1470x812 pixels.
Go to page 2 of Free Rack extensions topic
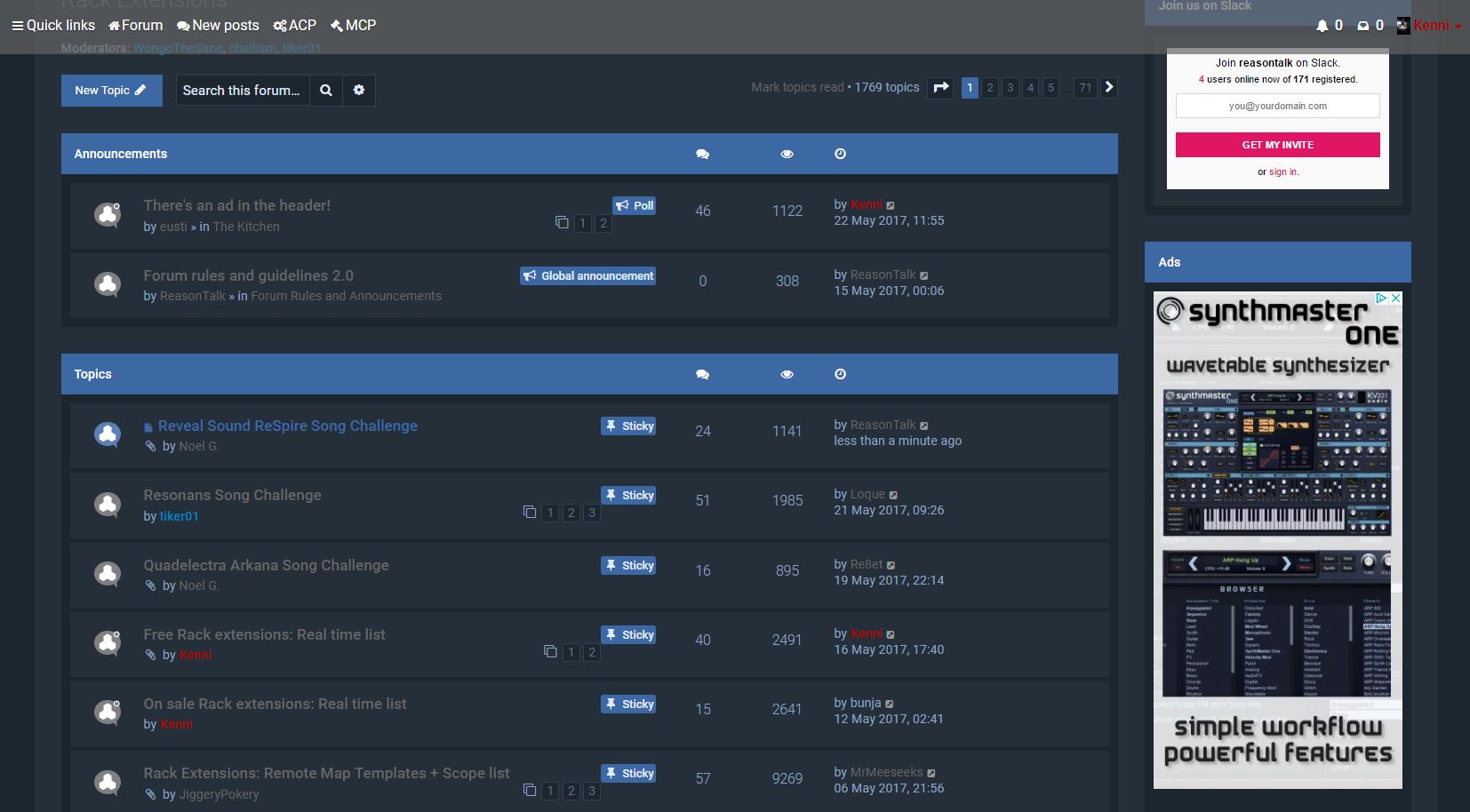592,652
